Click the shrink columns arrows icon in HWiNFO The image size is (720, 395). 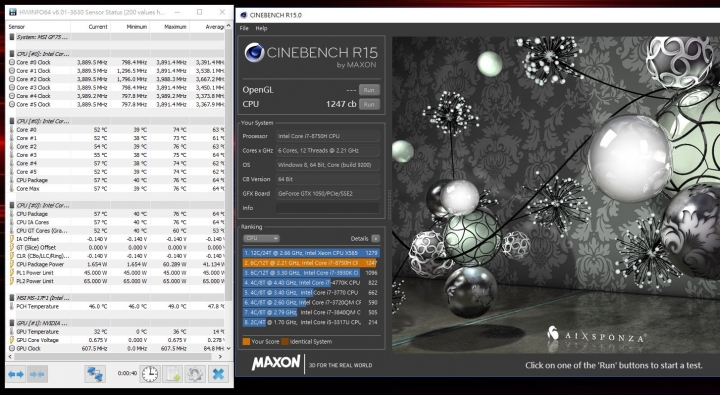point(37,374)
